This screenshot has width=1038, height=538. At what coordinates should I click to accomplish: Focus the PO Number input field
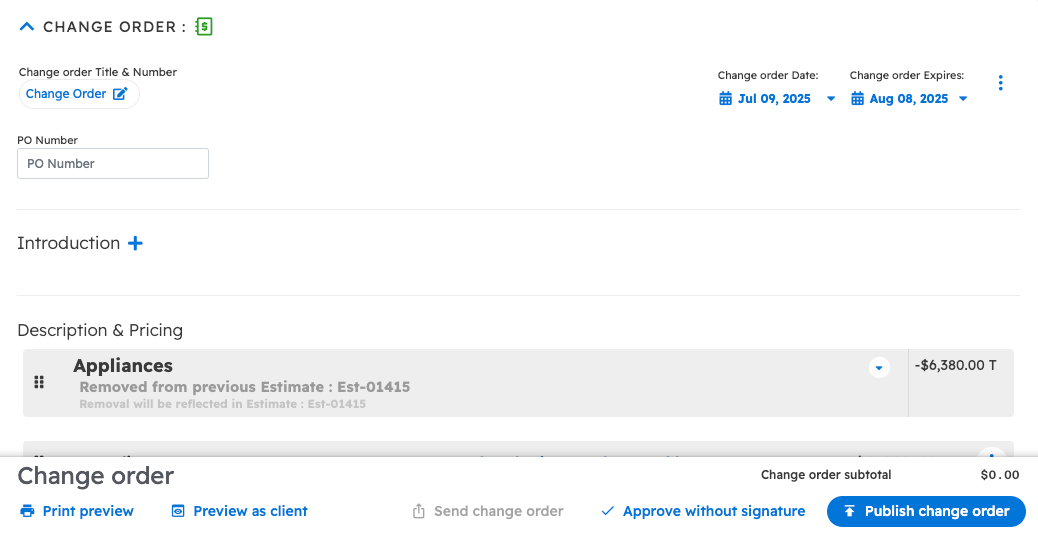[x=113, y=164]
